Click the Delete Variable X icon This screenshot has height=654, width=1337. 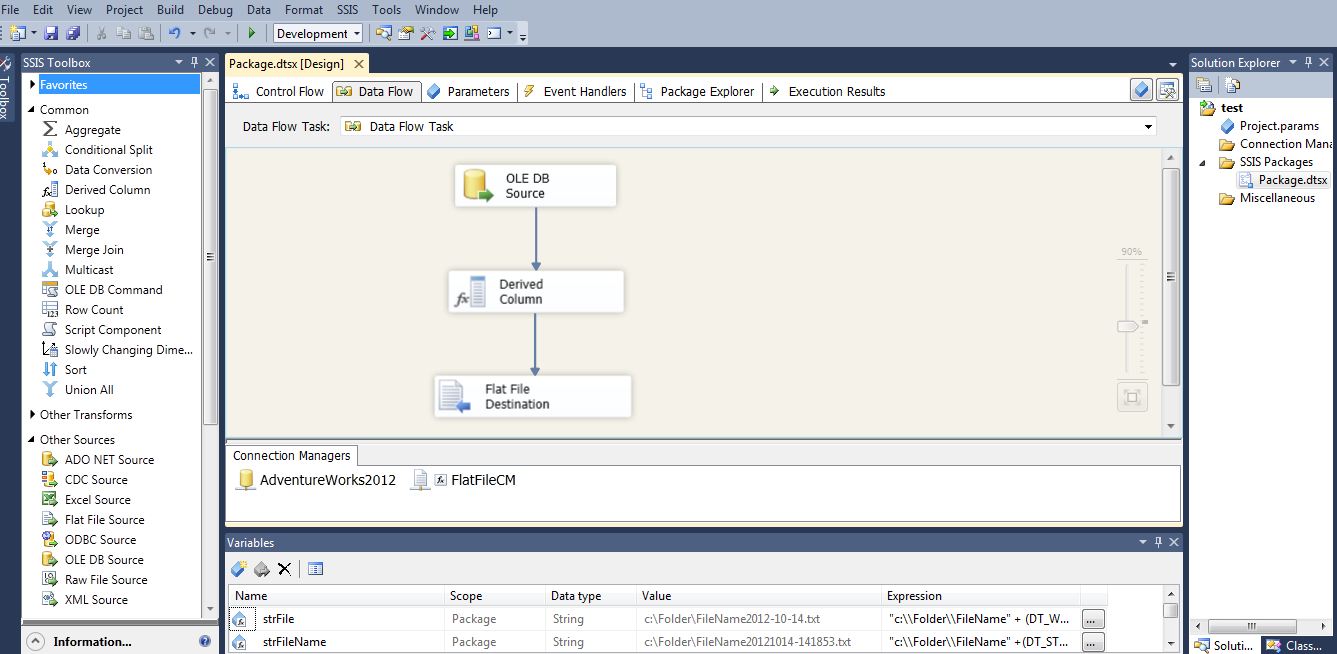pos(285,569)
